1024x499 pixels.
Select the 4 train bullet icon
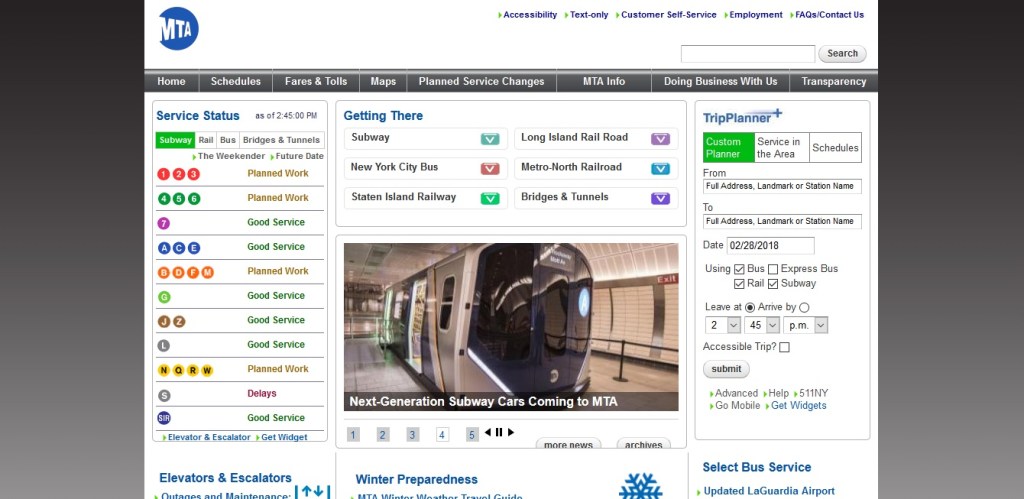pyautogui.click(x=164, y=199)
